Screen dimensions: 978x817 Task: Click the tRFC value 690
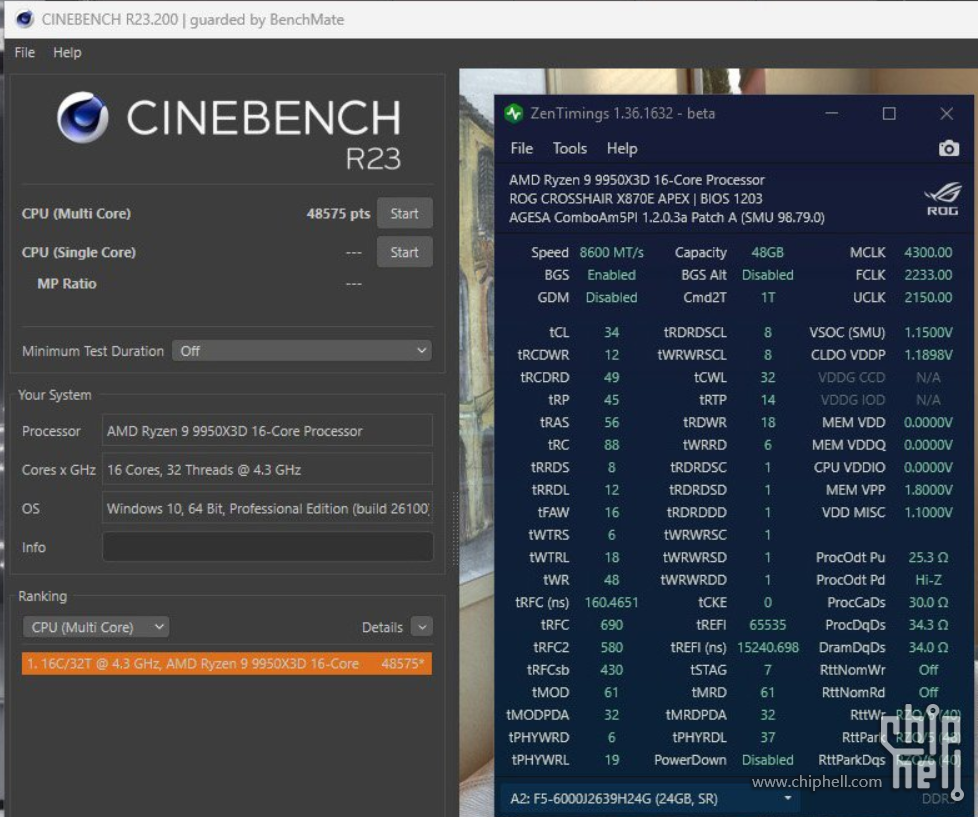(611, 625)
